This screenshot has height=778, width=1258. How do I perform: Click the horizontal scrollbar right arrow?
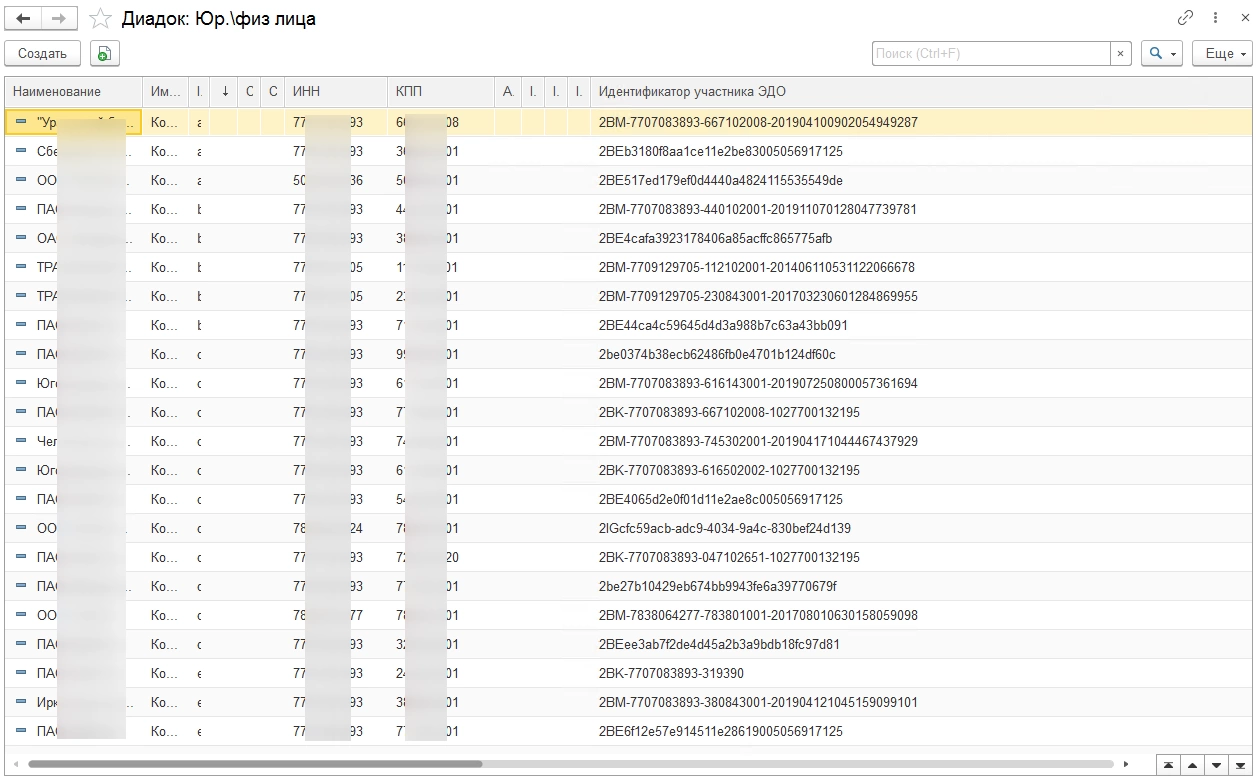tap(1126, 764)
